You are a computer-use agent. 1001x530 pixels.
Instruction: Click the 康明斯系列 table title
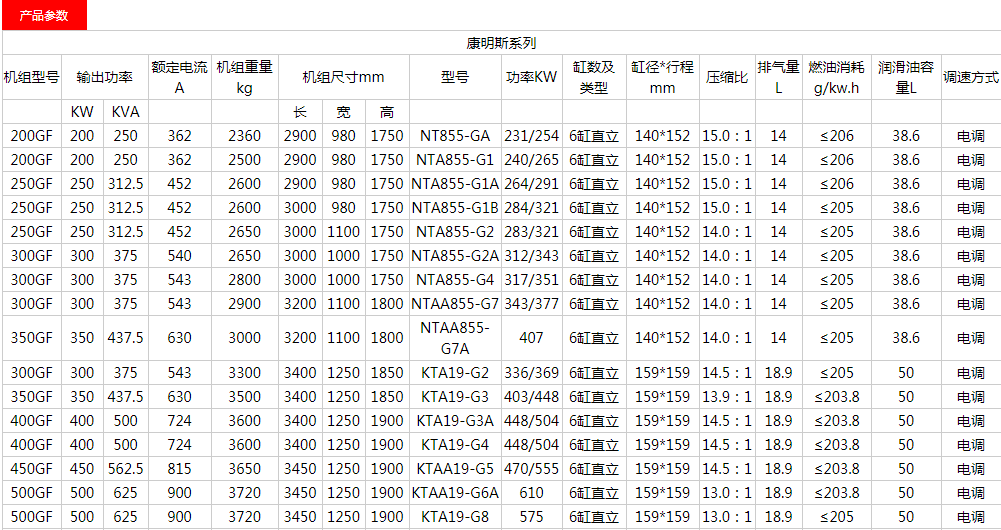(x=501, y=43)
